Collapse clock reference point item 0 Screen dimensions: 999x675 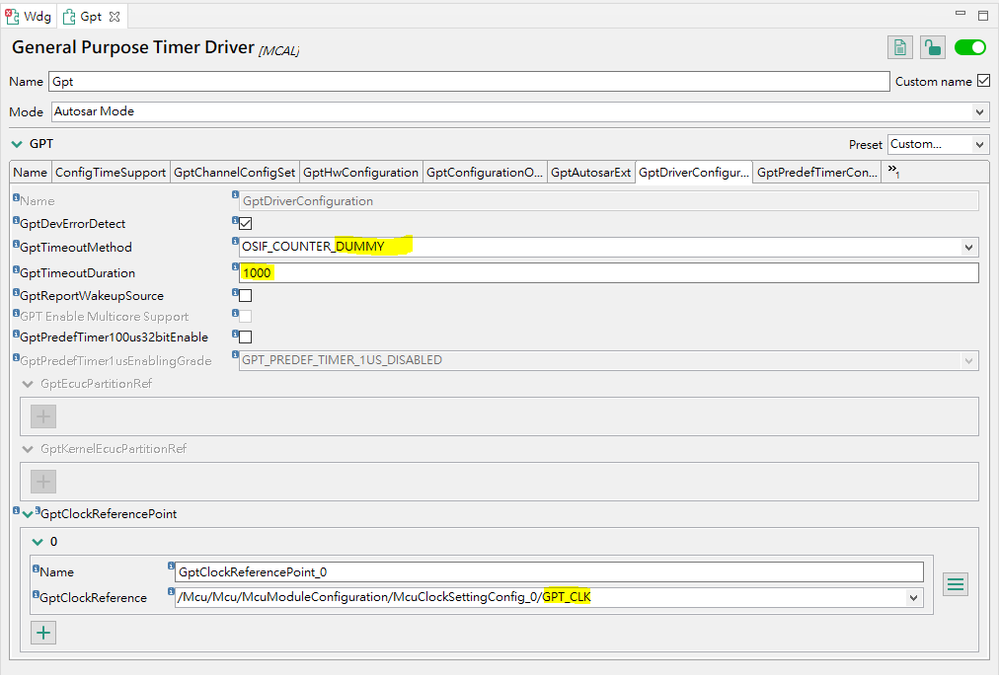(x=38, y=542)
